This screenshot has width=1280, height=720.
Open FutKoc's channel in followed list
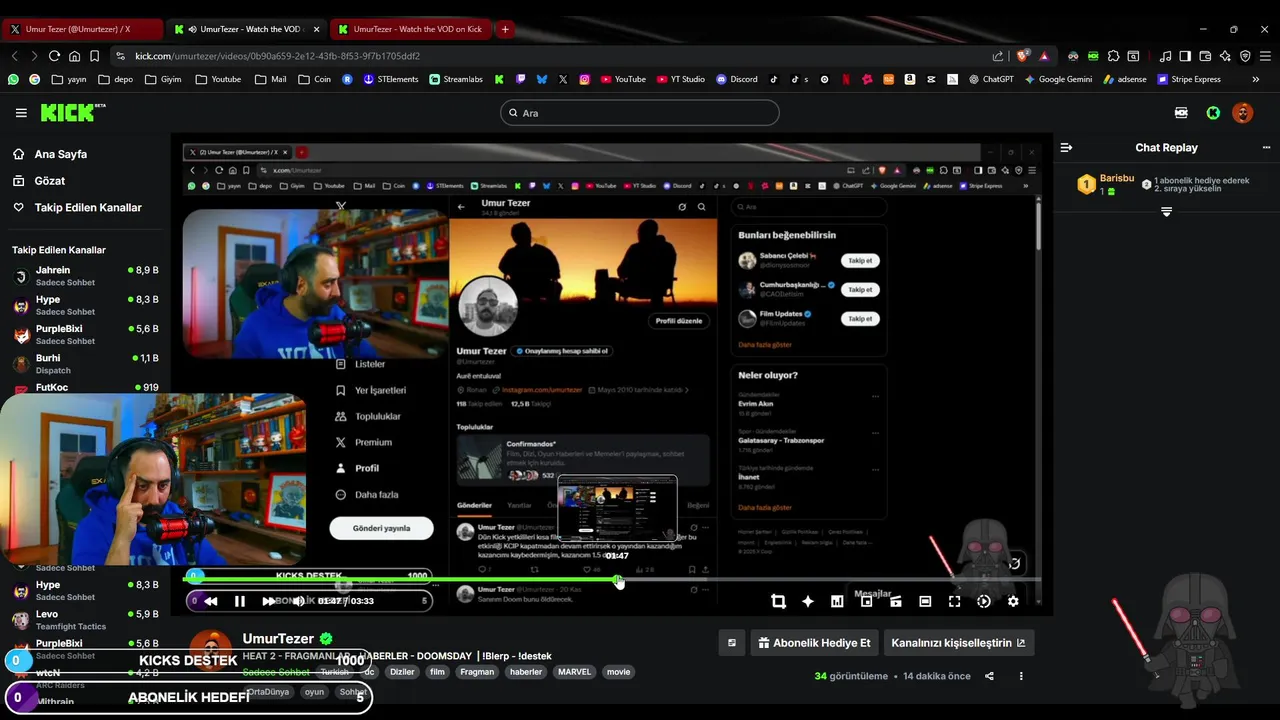85,388
